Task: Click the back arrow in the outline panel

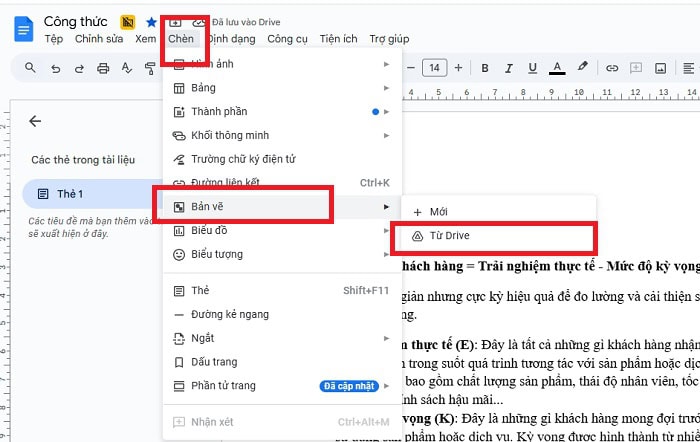Action: (35, 121)
